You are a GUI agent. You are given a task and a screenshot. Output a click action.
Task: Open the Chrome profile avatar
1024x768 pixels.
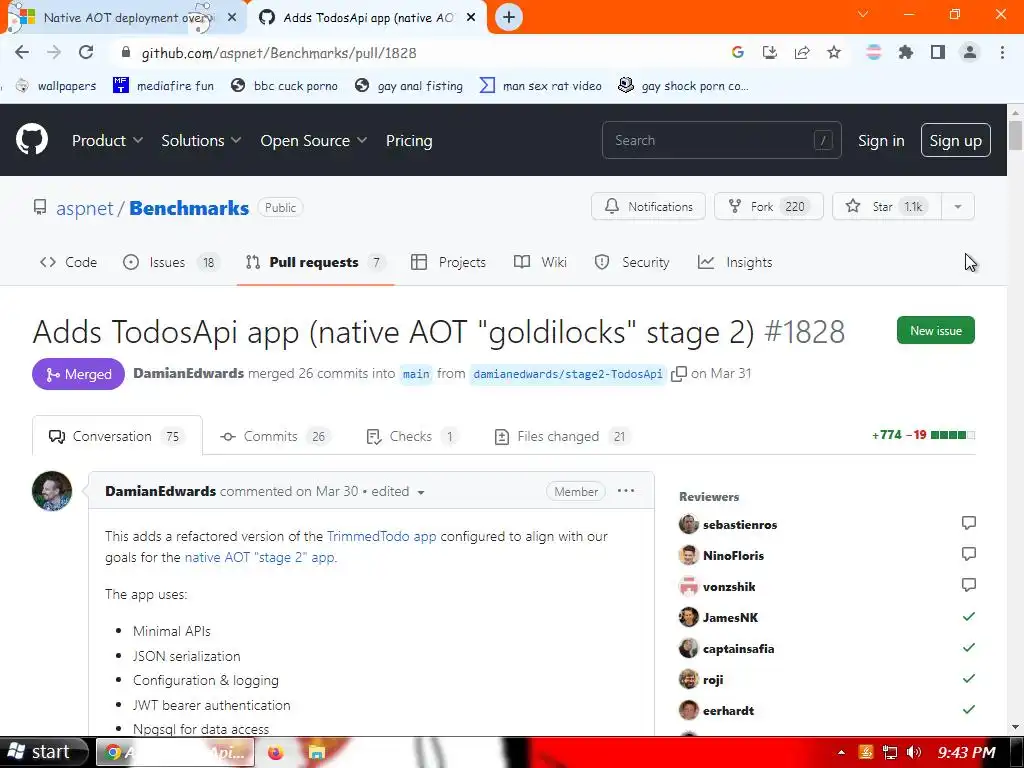coord(969,52)
